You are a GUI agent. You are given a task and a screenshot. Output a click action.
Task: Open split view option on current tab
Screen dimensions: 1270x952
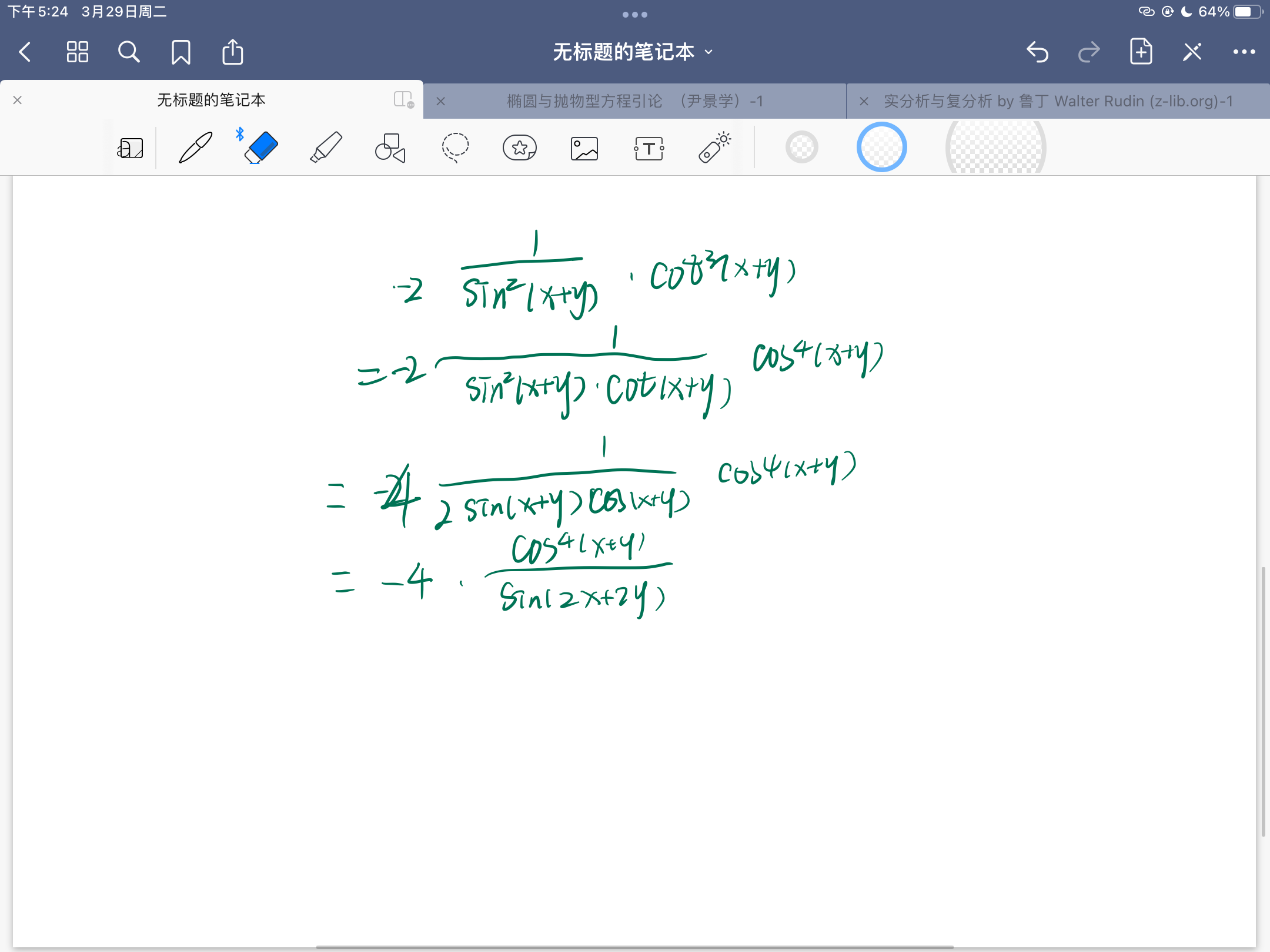404,100
